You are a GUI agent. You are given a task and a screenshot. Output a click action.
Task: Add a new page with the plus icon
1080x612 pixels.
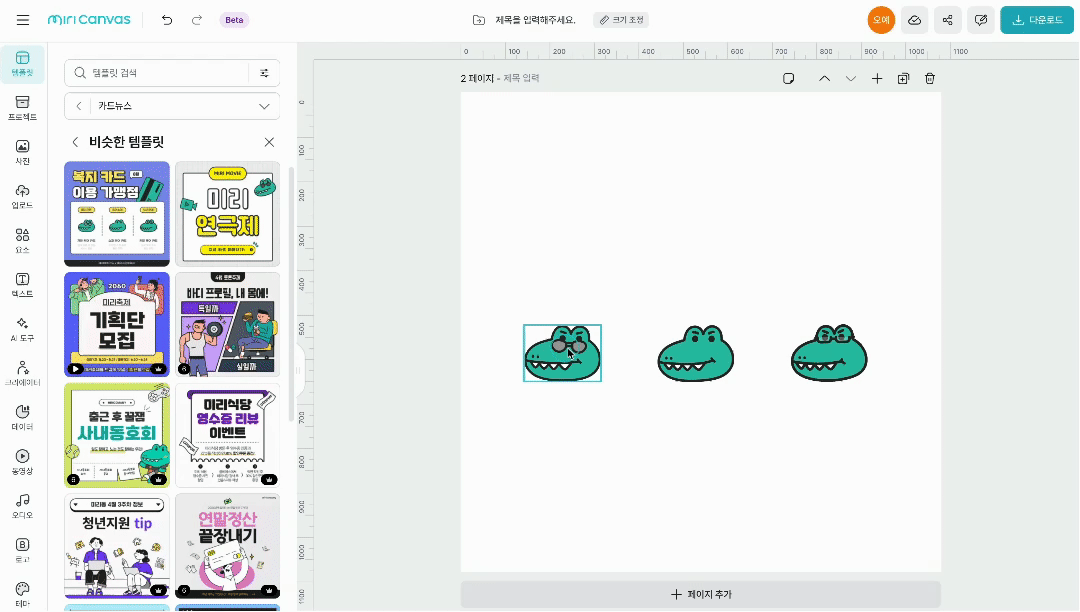coord(877,78)
